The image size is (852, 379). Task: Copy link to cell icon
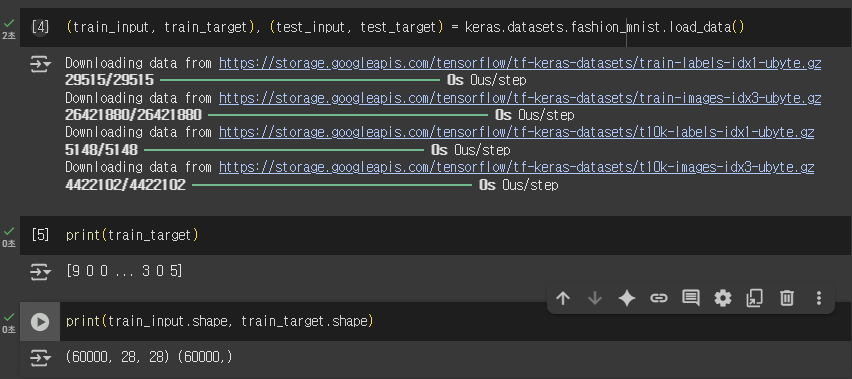tap(659, 298)
